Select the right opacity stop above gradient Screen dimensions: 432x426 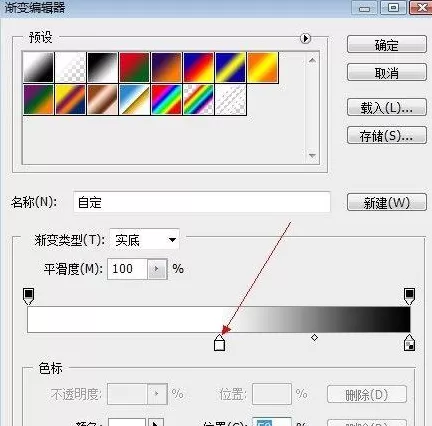(x=409, y=296)
